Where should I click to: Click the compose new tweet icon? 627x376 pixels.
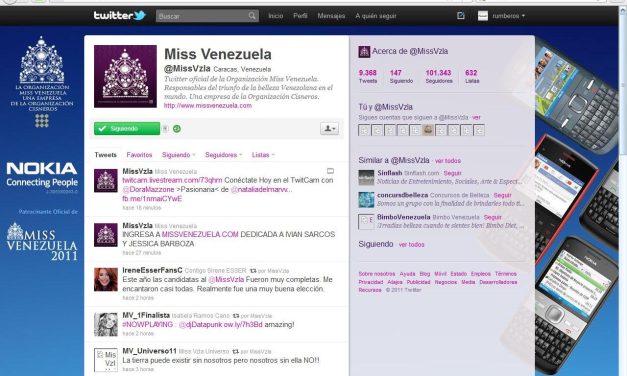[x=461, y=16]
